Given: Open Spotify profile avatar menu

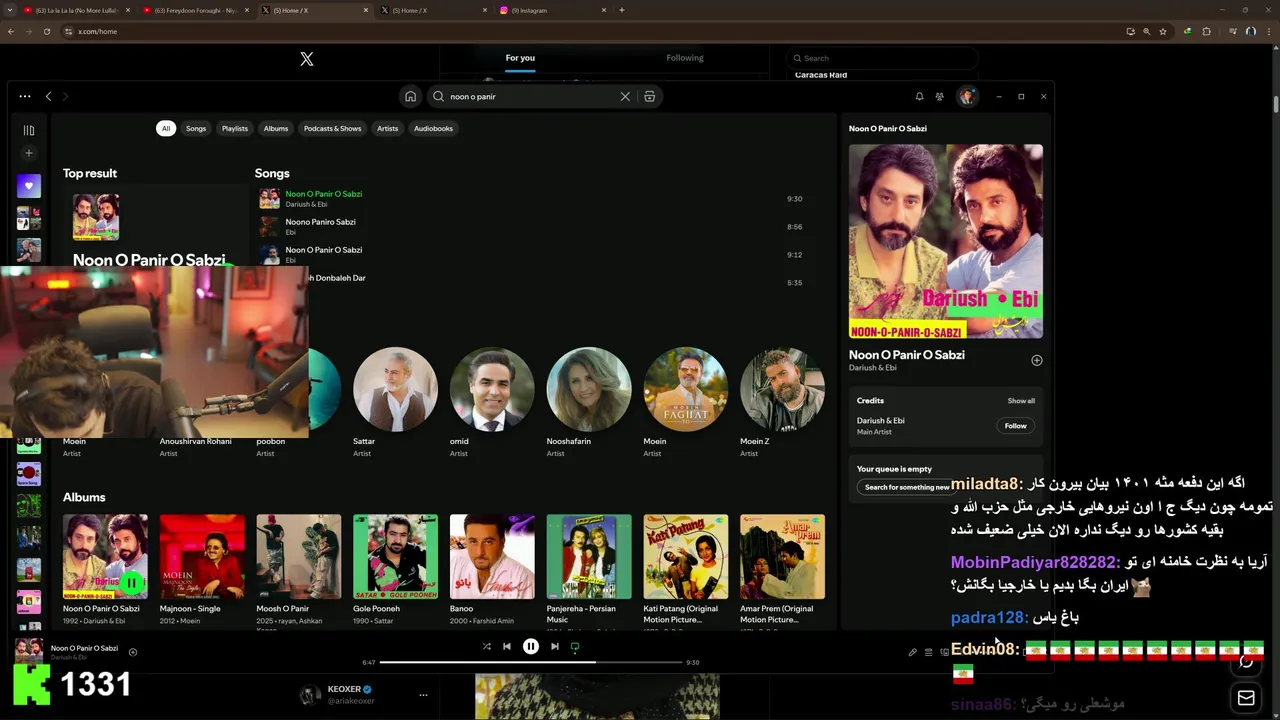Looking at the screenshot, I should click(x=966, y=97).
